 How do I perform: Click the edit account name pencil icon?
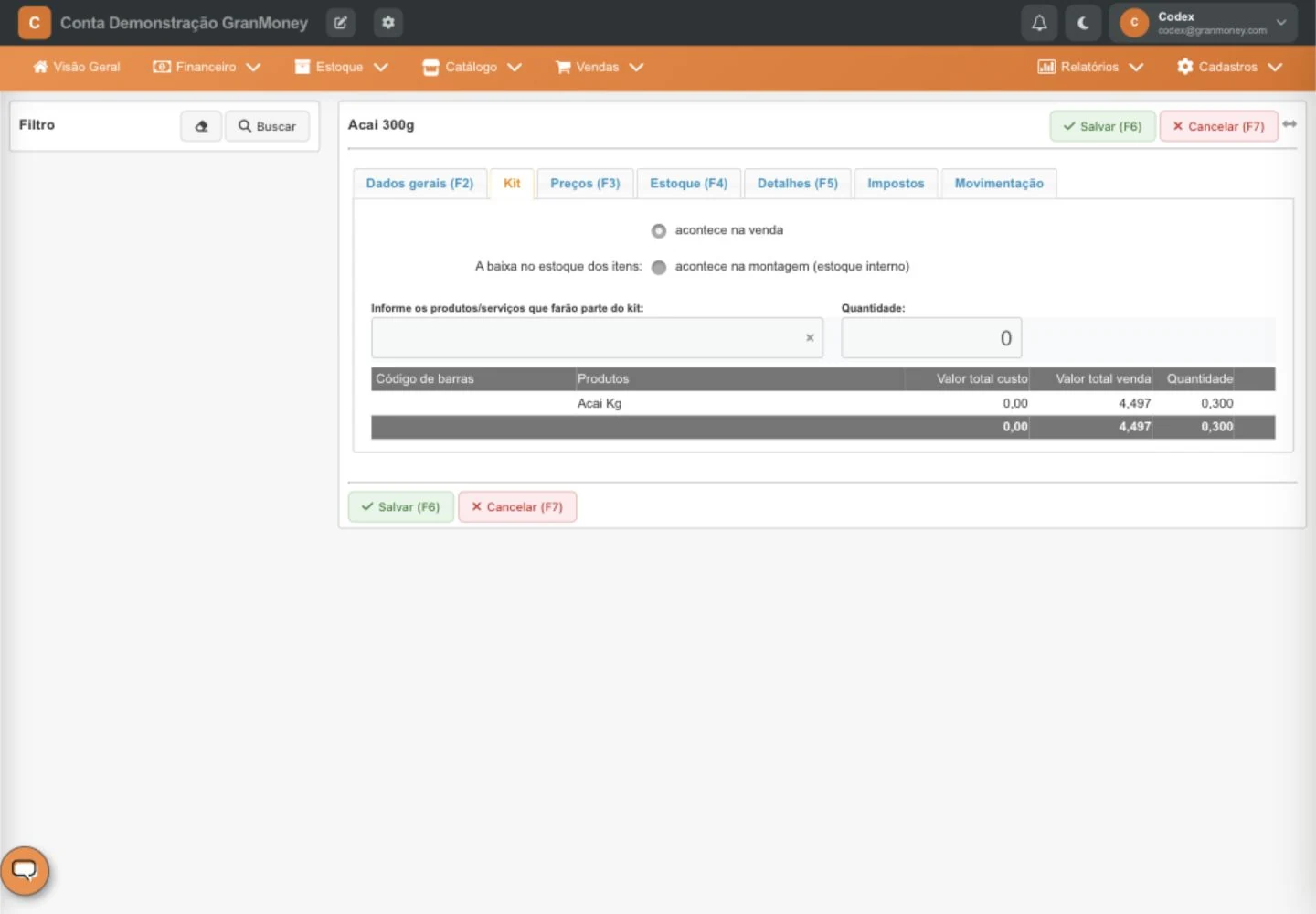coord(340,23)
